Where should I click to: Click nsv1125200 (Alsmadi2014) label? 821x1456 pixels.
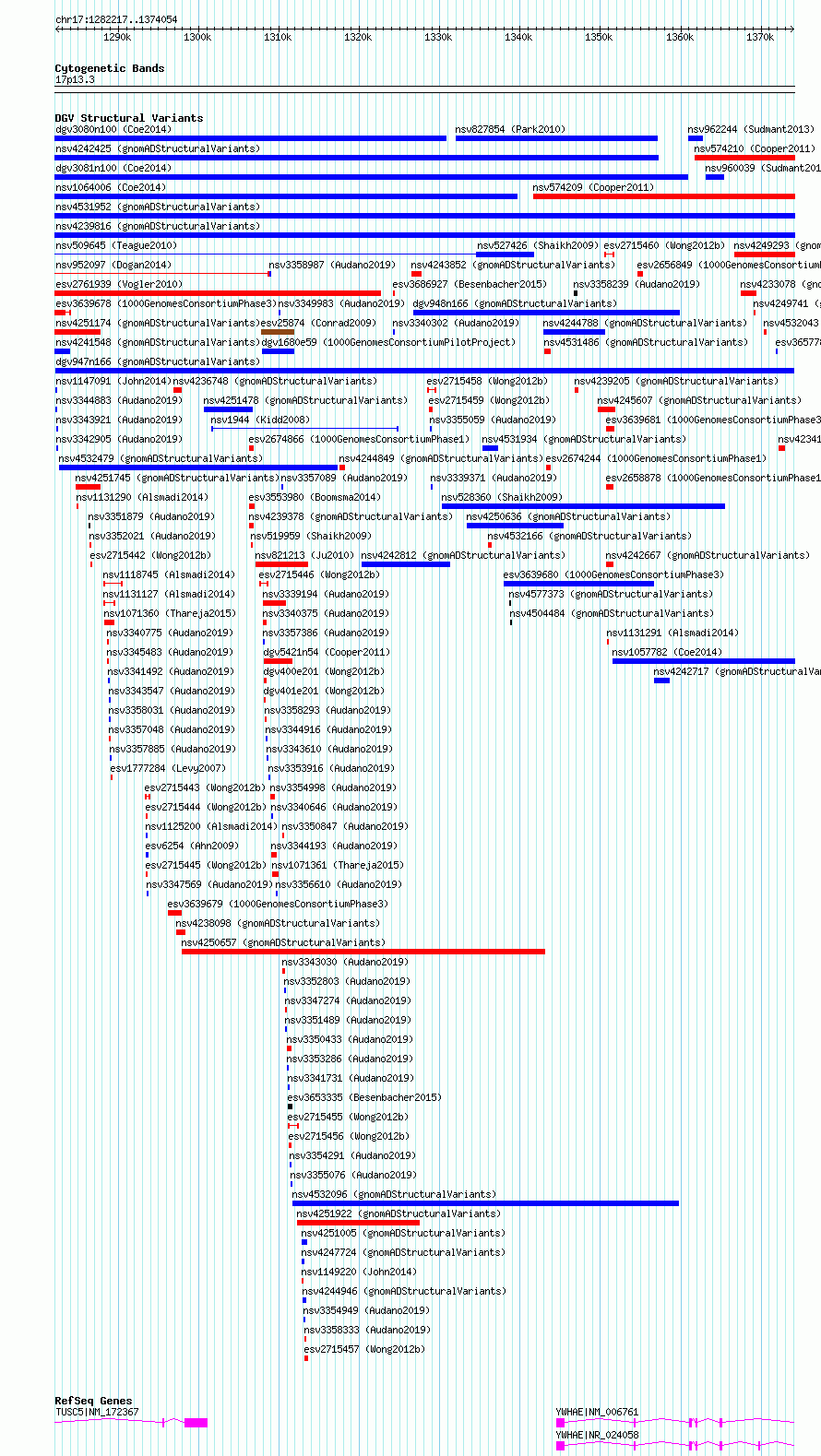[211, 826]
